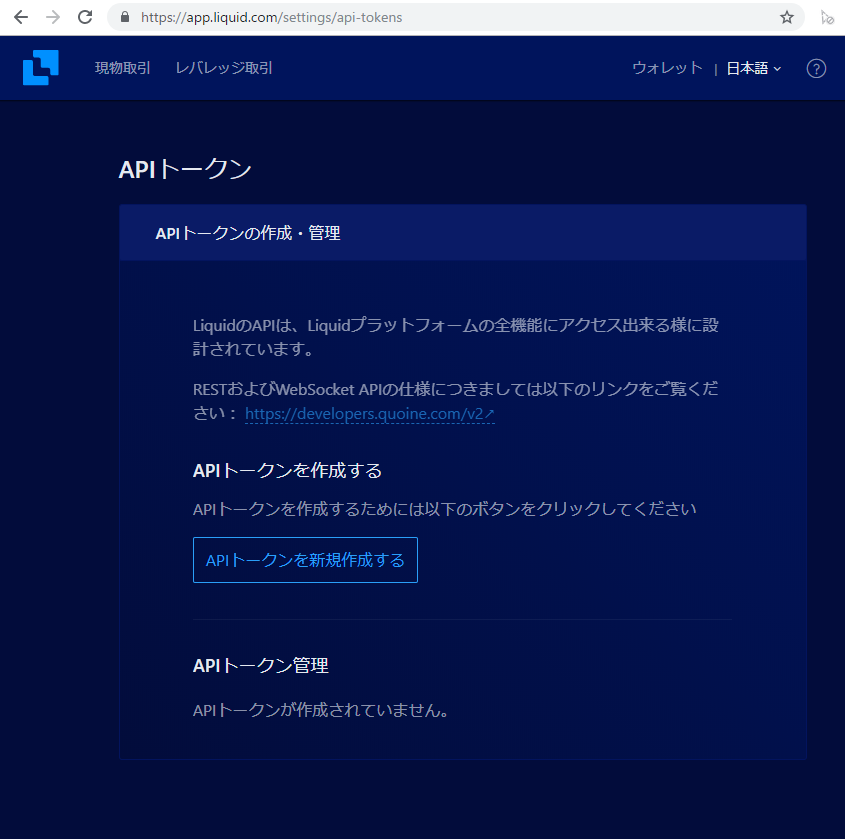
Task: Click the APIトークンが作成されていません message
Action: point(321,710)
